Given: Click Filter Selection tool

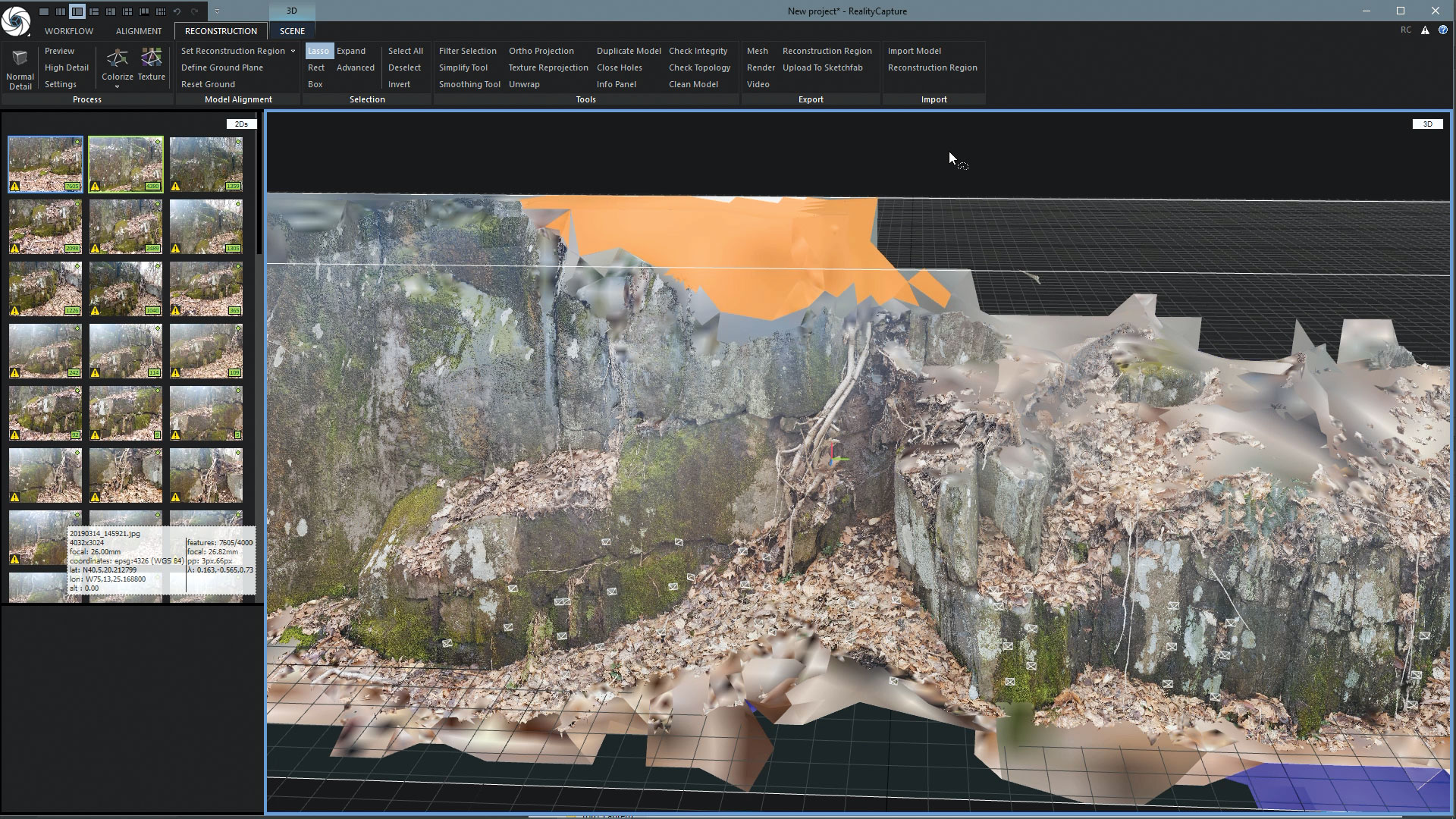Looking at the screenshot, I should (x=468, y=51).
